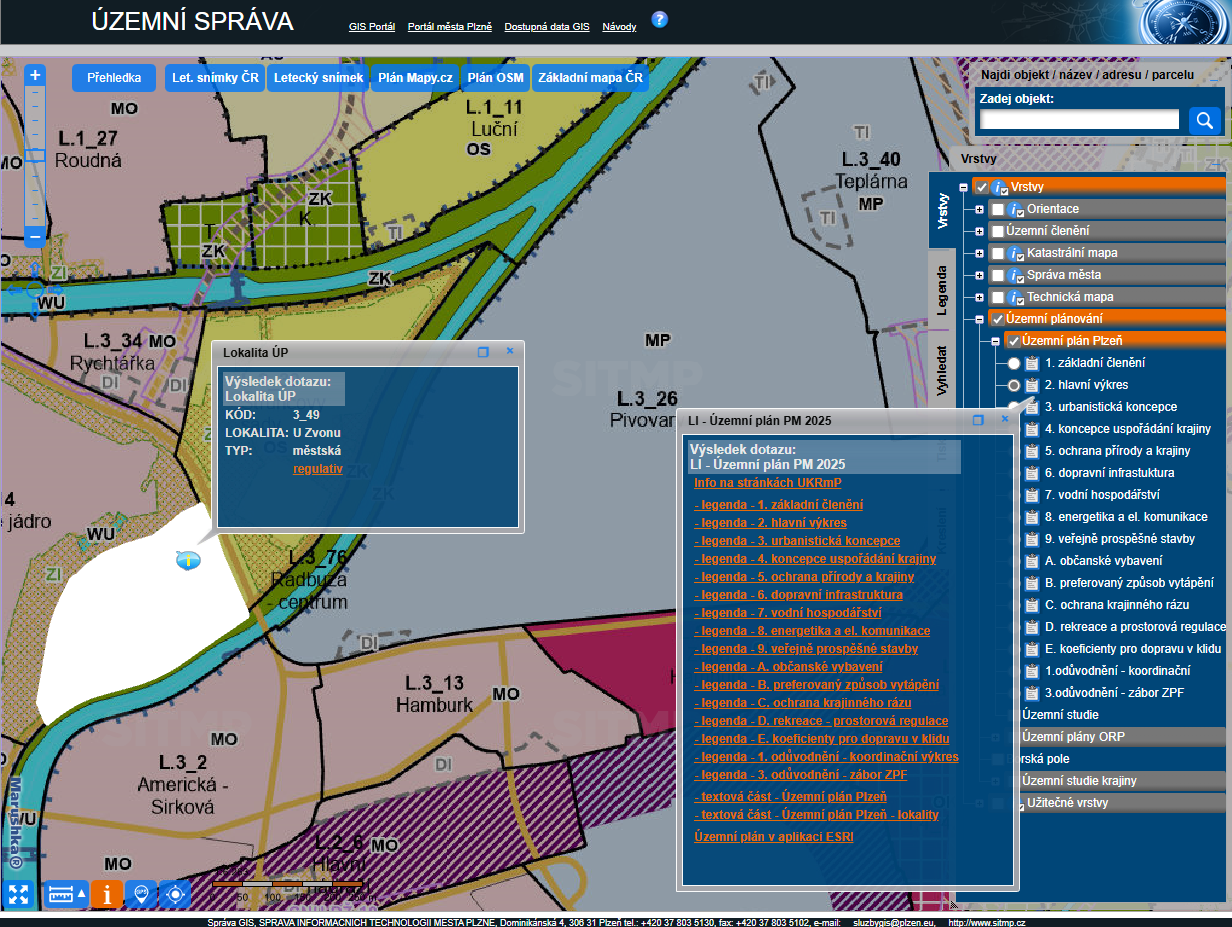Click the GPS location pin icon
Image resolution: width=1232 pixels, height=927 pixels.
[x=141, y=894]
